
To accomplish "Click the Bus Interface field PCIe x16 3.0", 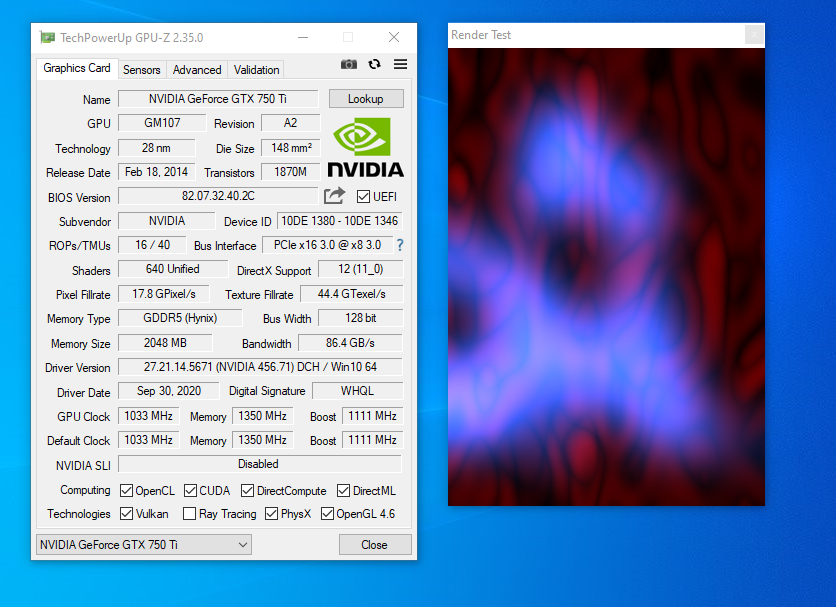I will coord(327,245).
